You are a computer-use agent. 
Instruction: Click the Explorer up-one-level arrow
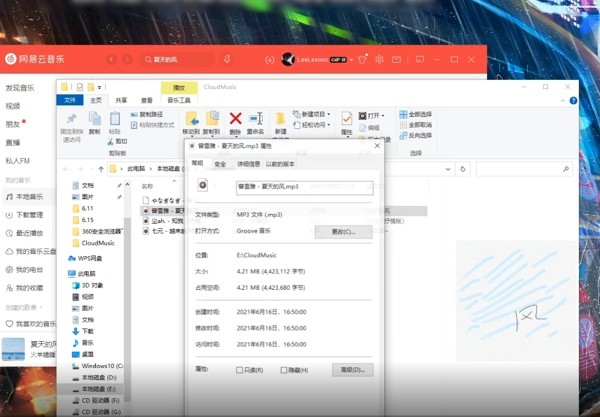(x=101, y=169)
